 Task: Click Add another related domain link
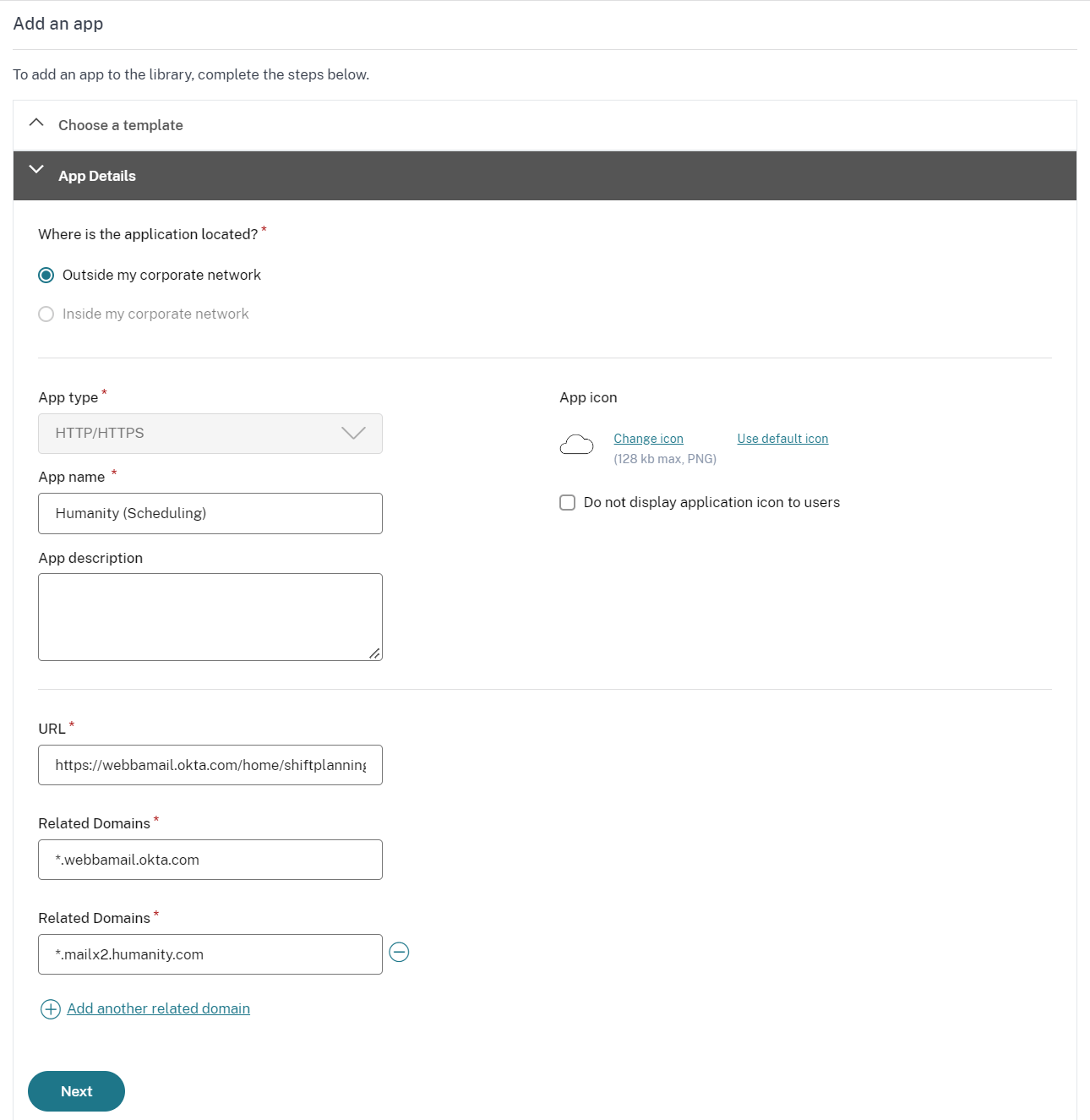(158, 1008)
